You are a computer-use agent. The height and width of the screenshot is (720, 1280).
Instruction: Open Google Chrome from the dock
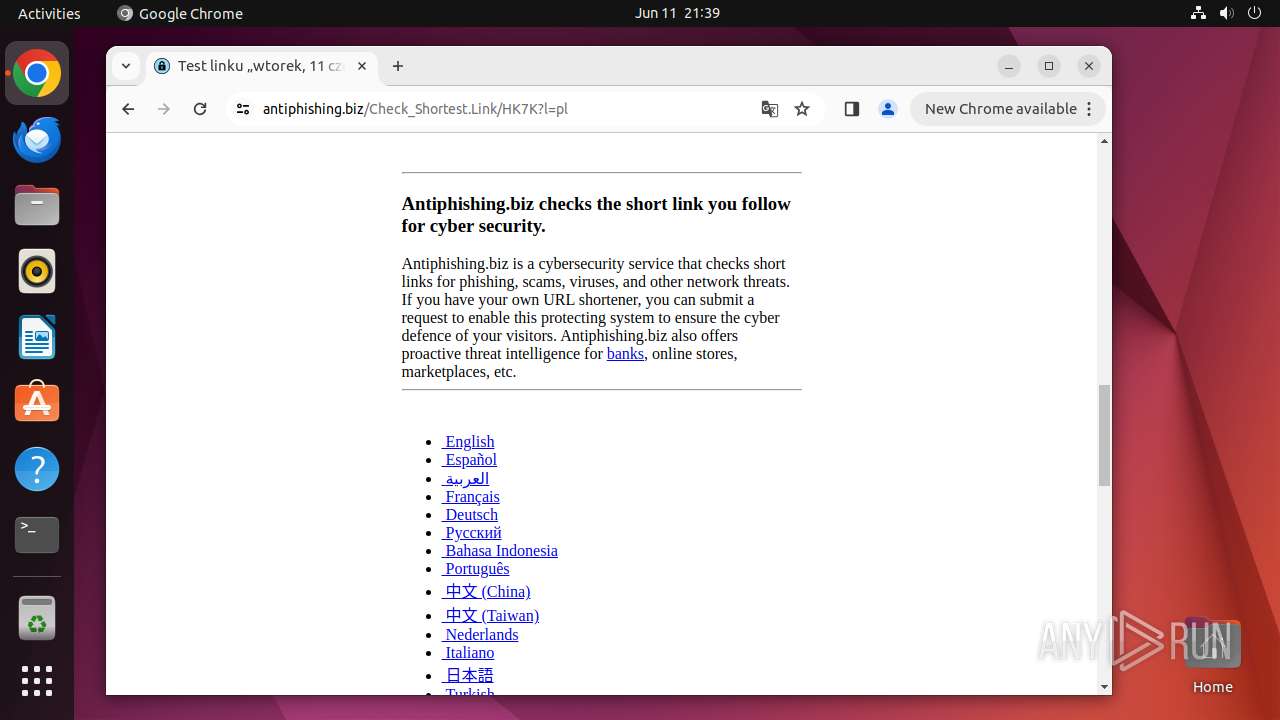(x=37, y=74)
